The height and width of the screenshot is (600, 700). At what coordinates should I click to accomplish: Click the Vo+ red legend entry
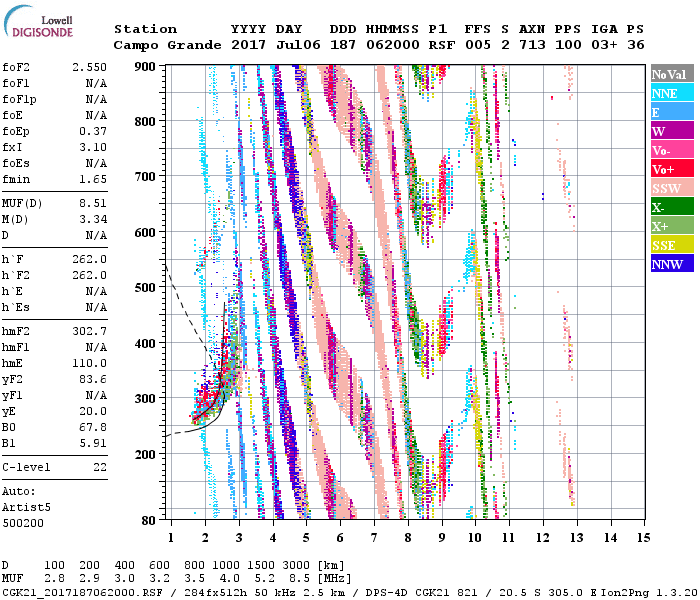tap(670, 169)
